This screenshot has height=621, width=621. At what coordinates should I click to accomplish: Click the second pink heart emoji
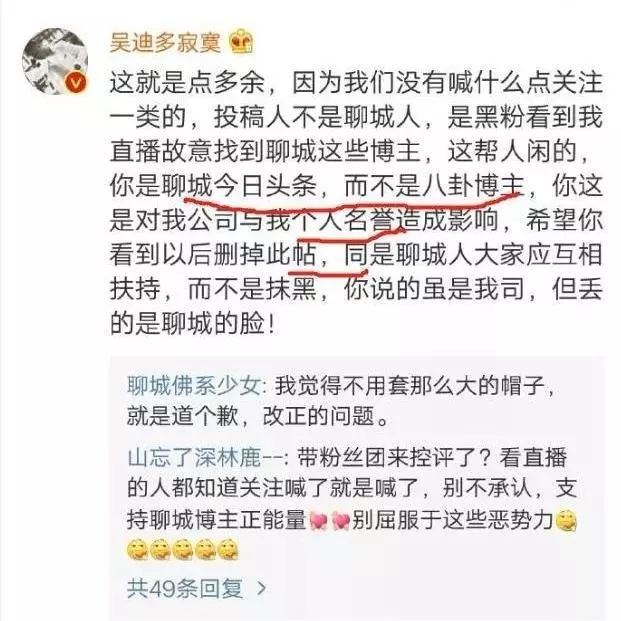pos(340,521)
